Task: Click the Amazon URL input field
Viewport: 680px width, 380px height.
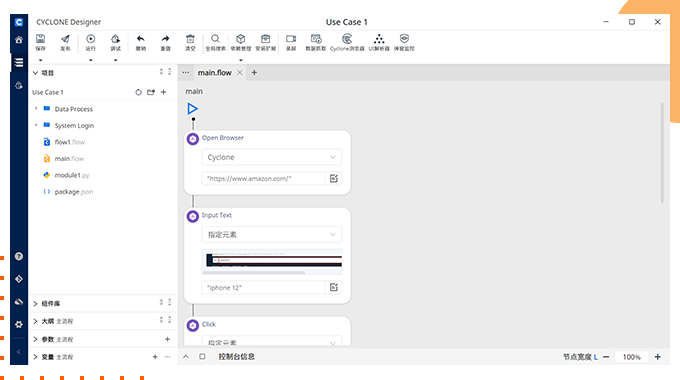Action: point(263,178)
